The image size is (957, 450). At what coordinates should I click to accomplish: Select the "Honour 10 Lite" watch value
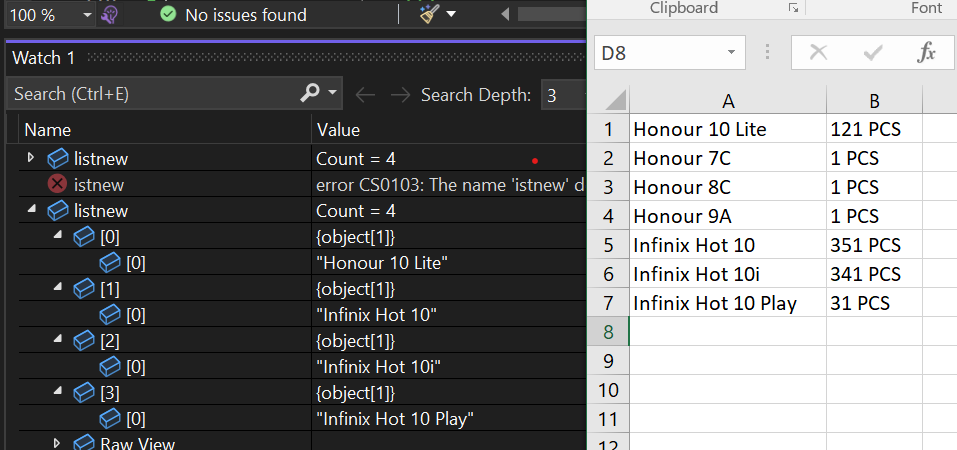click(382, 263)
